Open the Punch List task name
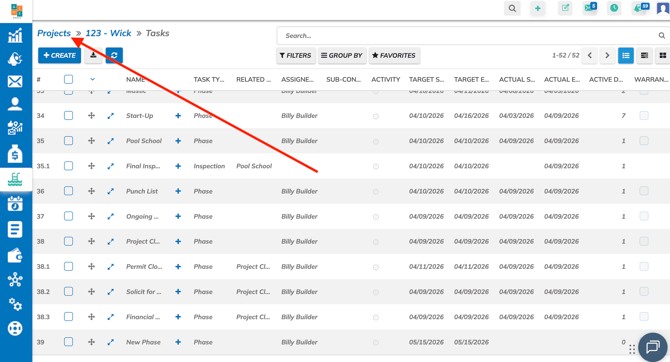 tap(142, 191)
